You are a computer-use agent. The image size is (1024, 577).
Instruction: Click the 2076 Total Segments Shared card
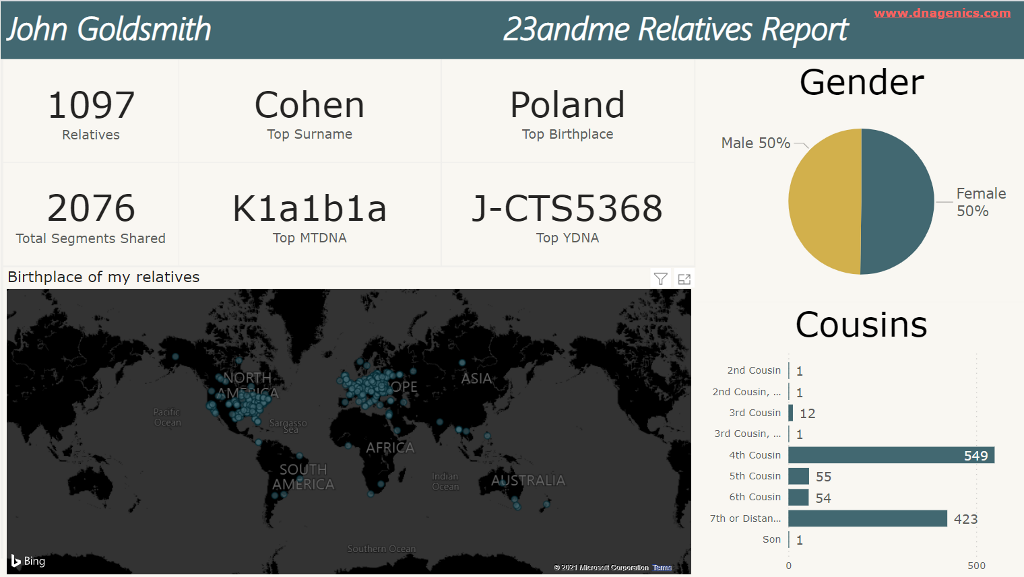91,215
